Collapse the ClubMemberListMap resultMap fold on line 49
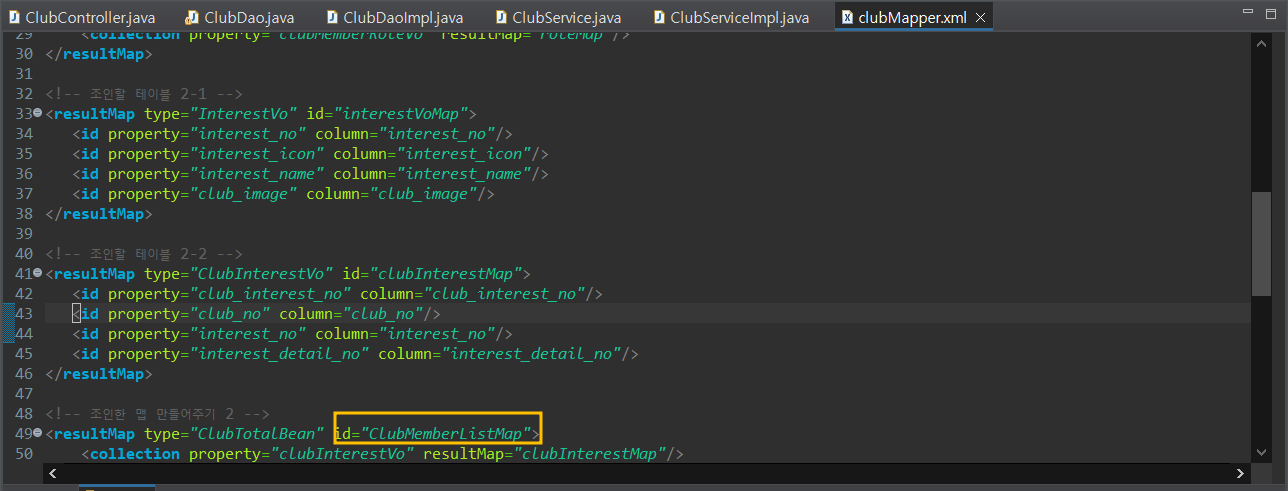Viewport: 1288px width, 491px height. (x=38, y=434)
